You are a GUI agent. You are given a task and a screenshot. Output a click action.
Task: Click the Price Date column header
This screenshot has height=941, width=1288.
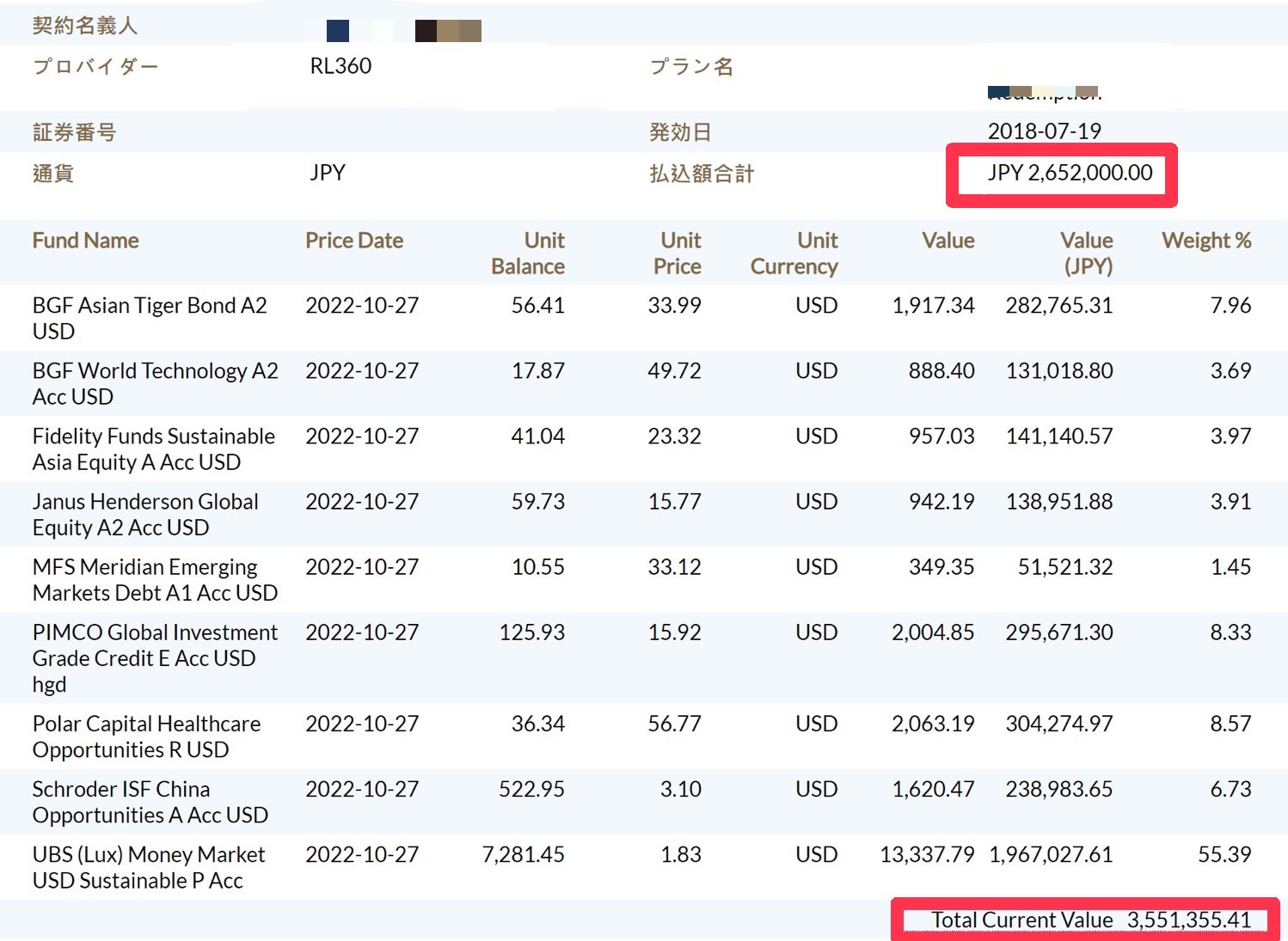pos(353,241)
